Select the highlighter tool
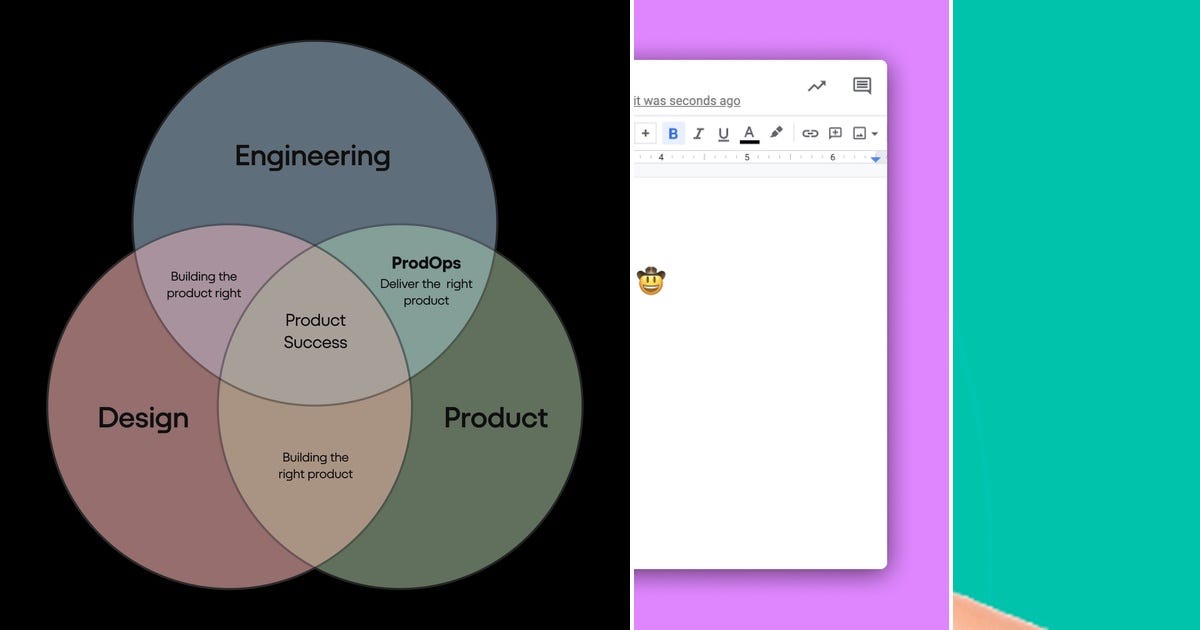The image size is (1200, 630). click(777, 133)
